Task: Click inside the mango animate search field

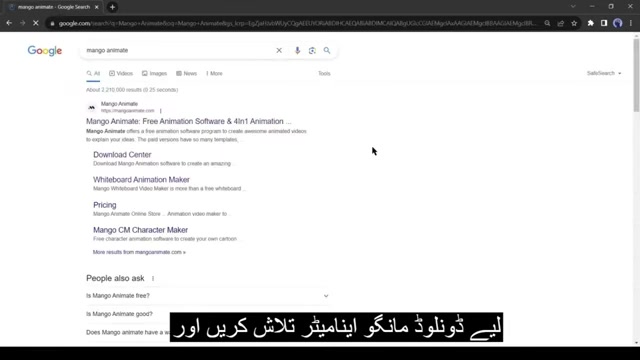Action: coord(178,50)
